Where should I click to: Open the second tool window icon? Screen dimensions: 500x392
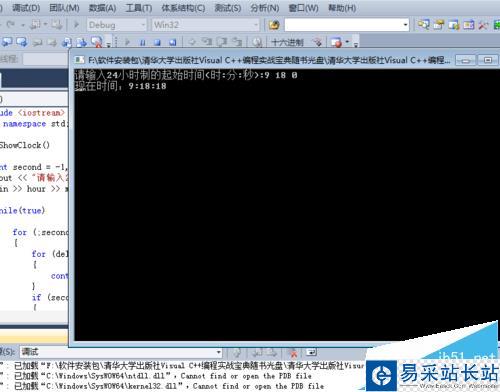[439, 25]
